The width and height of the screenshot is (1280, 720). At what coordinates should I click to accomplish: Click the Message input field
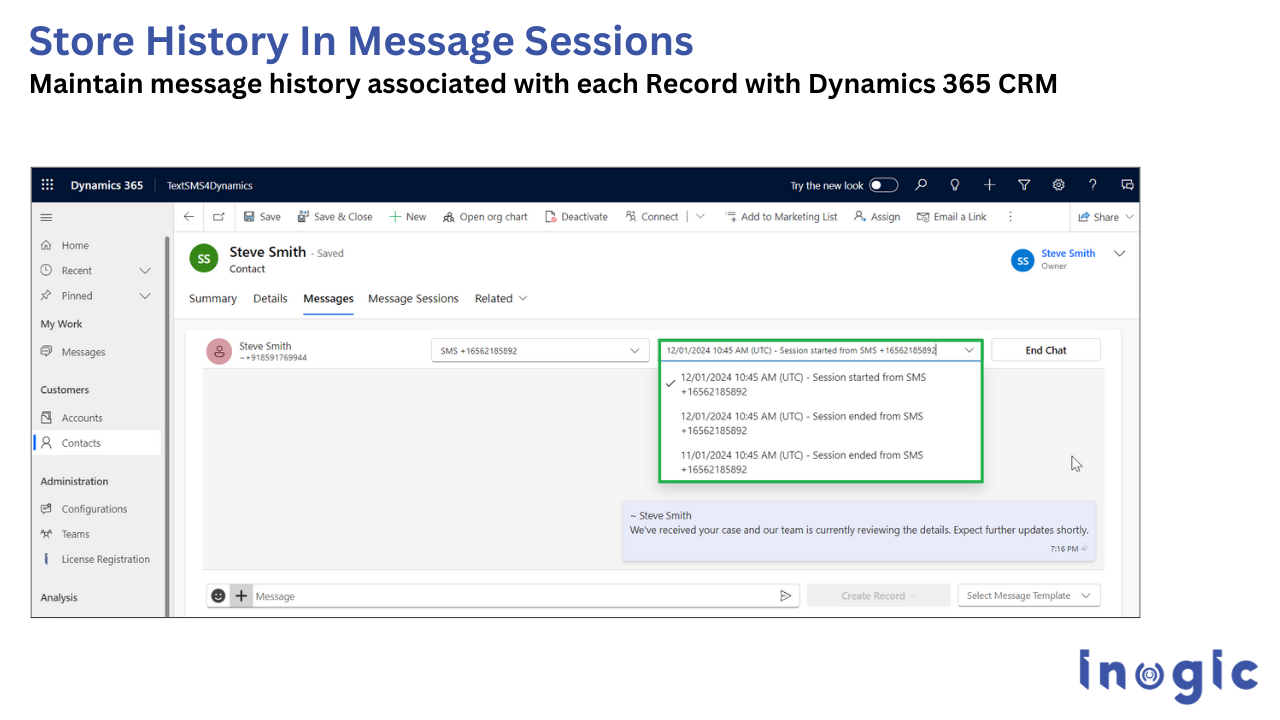click(512, 596)
